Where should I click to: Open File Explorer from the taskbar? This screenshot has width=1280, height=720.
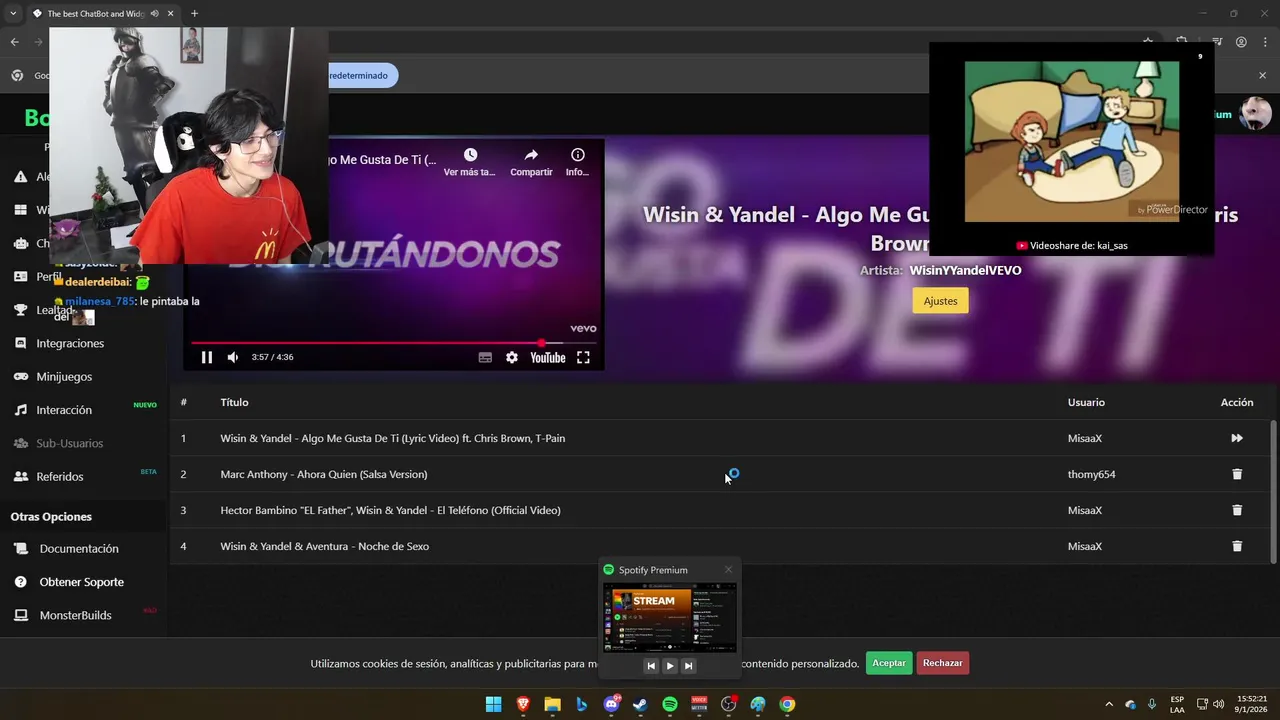tap(552, 704)
